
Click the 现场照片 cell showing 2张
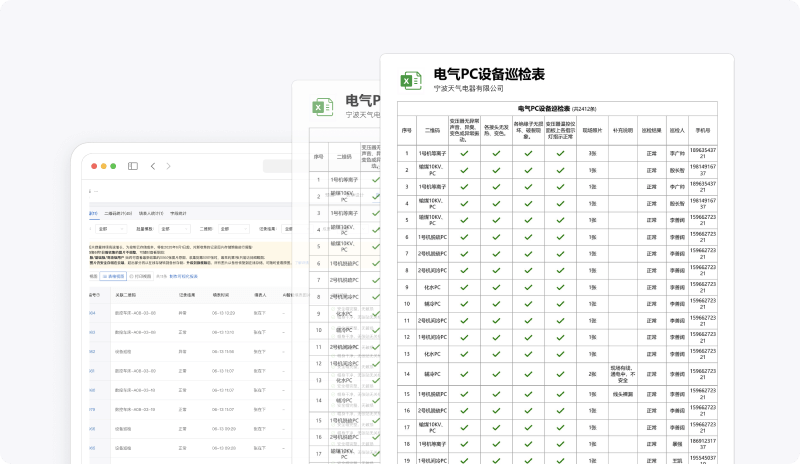click(593, 373)
